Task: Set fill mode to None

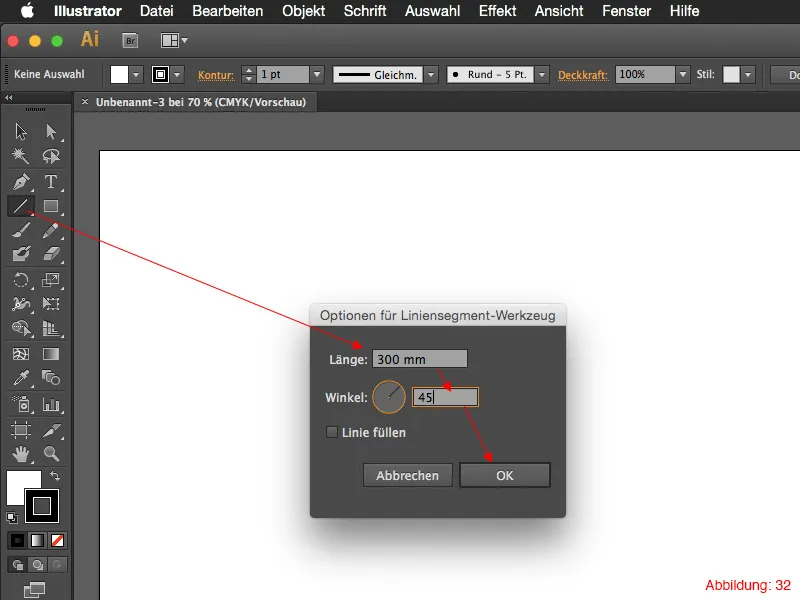Action: 57,540
